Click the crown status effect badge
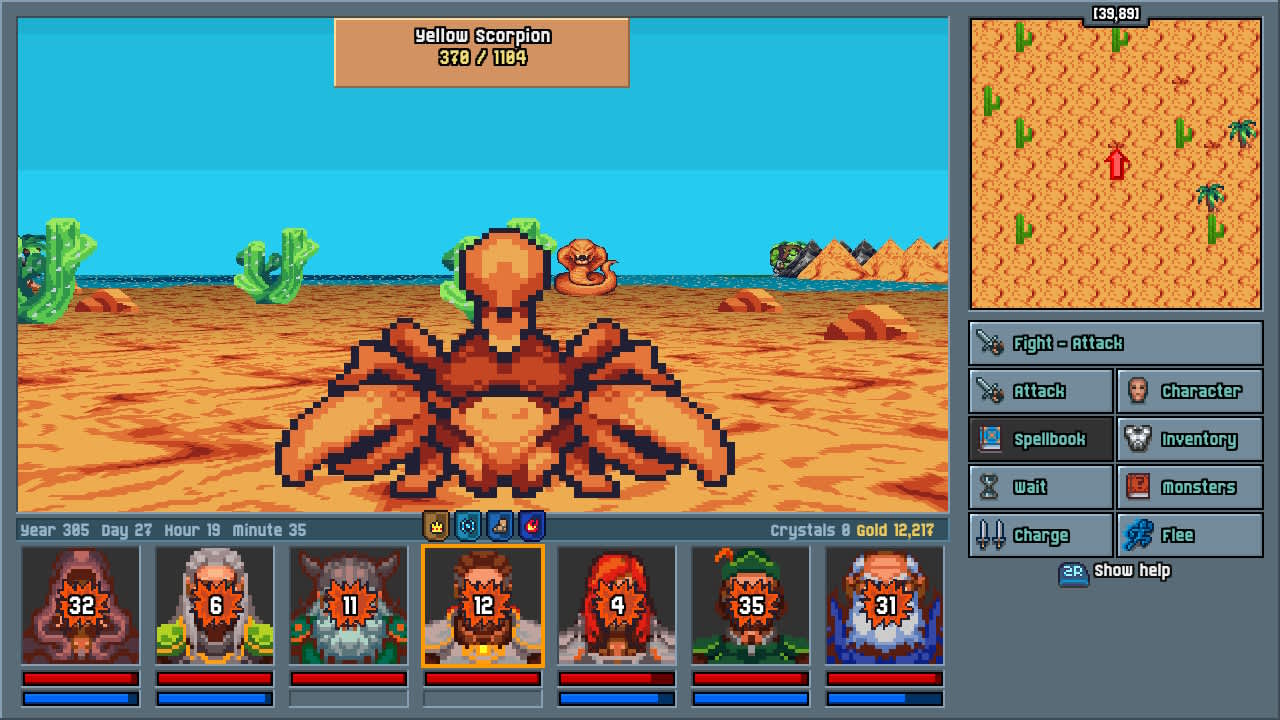 click(x=435, y=527)
